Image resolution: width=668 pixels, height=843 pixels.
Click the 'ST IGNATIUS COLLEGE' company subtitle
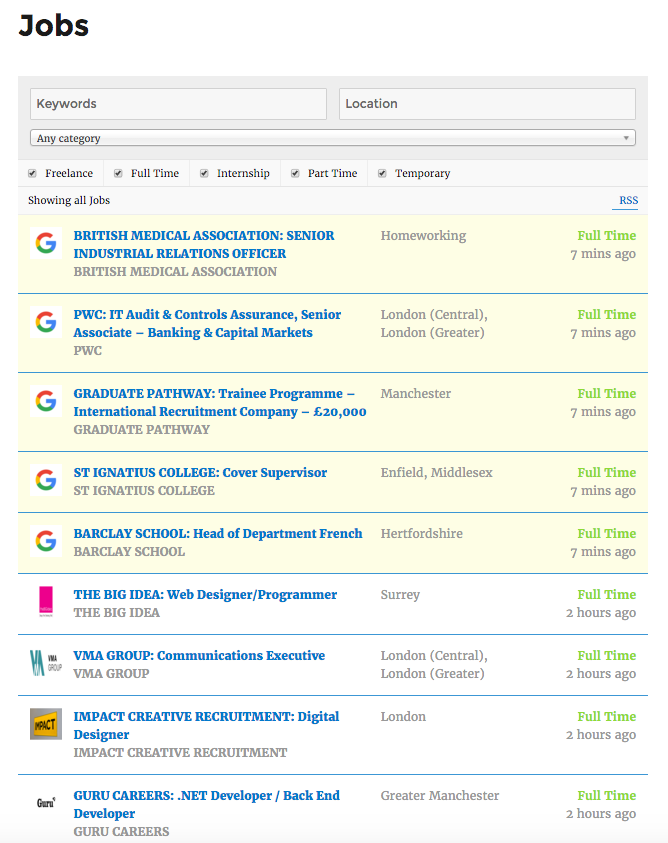tap(144, 490)
